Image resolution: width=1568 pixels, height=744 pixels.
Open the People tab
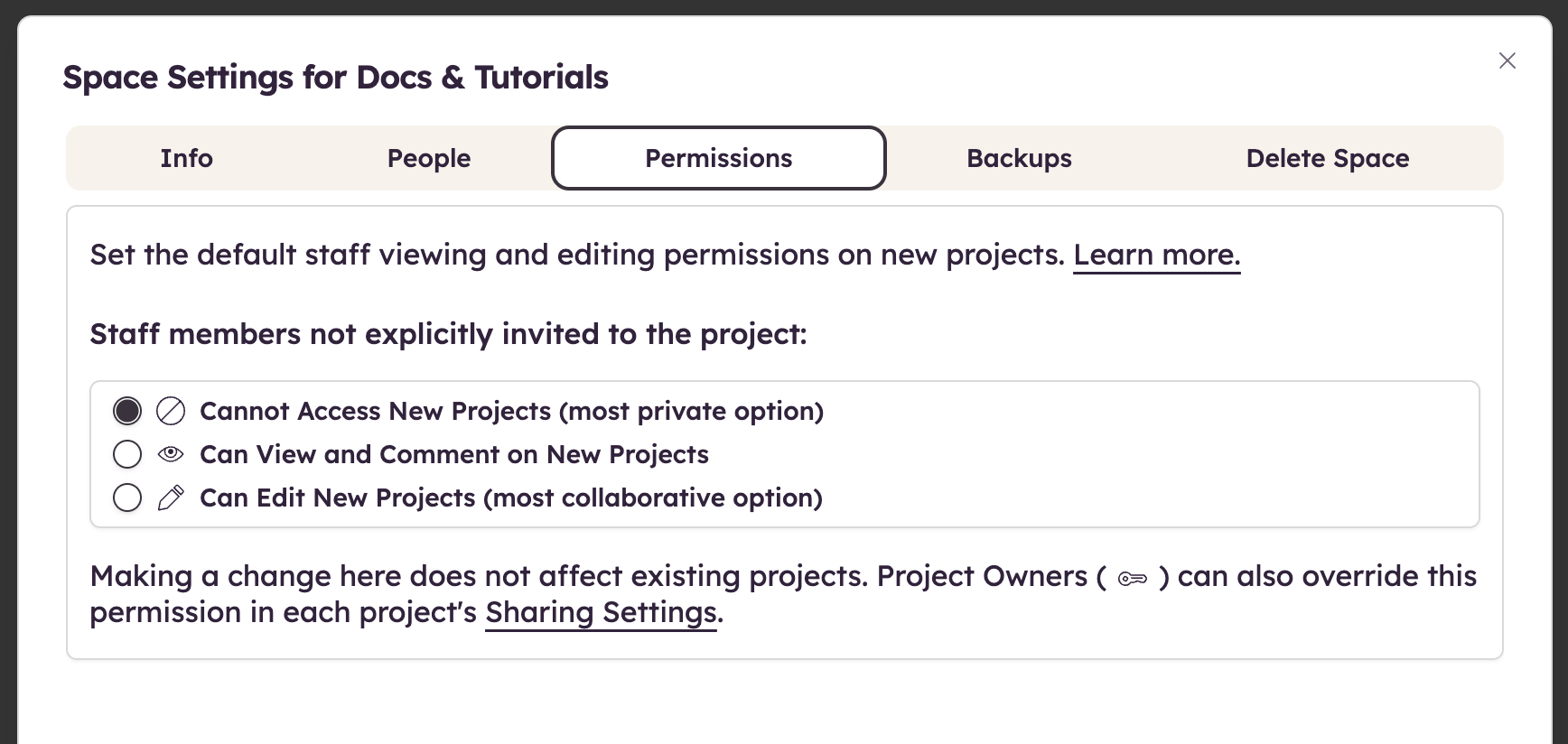[x=429, y=158]
